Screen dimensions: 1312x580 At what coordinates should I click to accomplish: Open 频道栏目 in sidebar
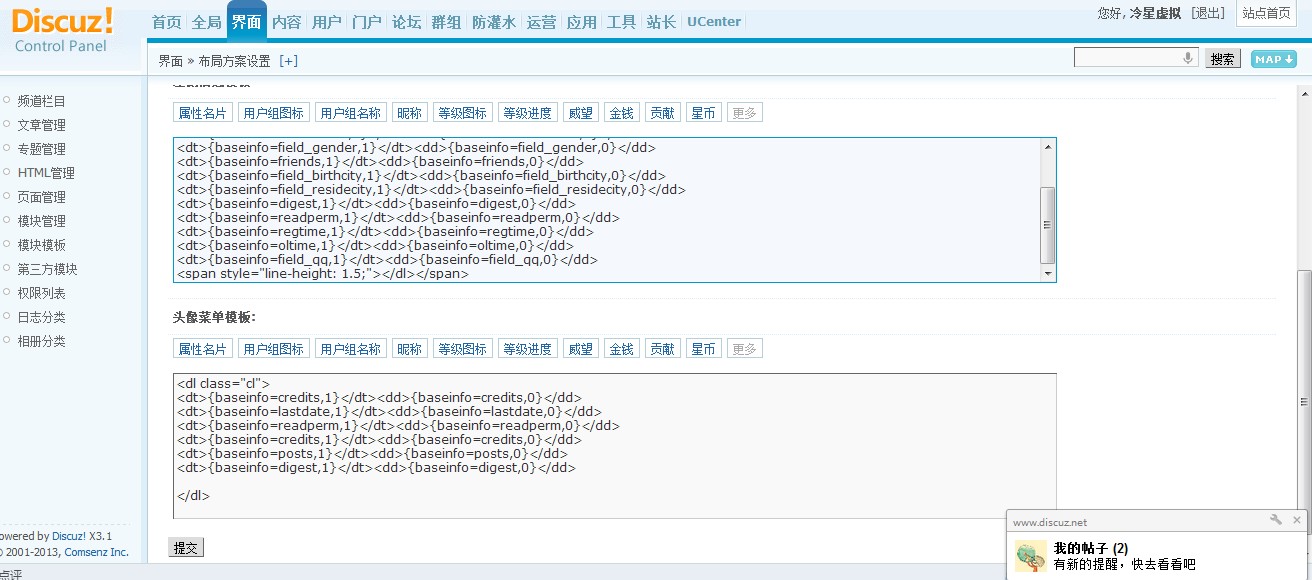41,101
